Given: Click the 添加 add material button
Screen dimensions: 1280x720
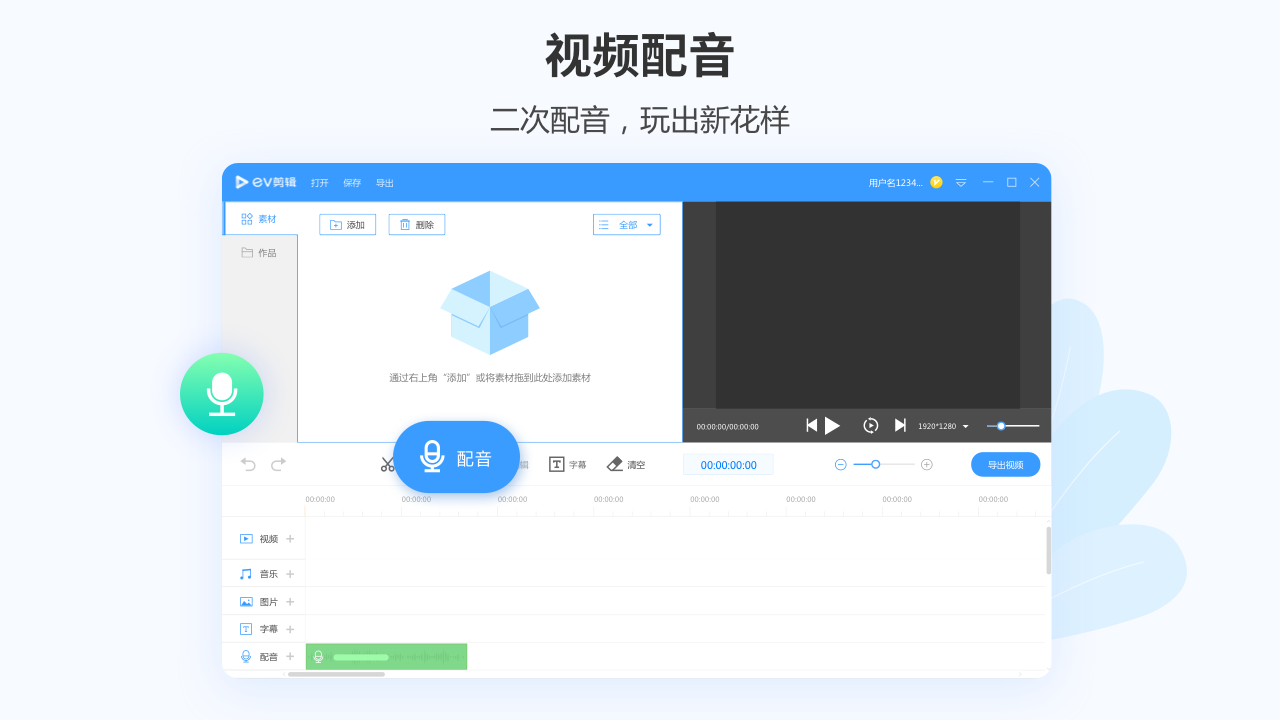Looking at the screenshot, I should tap(347, 224).
